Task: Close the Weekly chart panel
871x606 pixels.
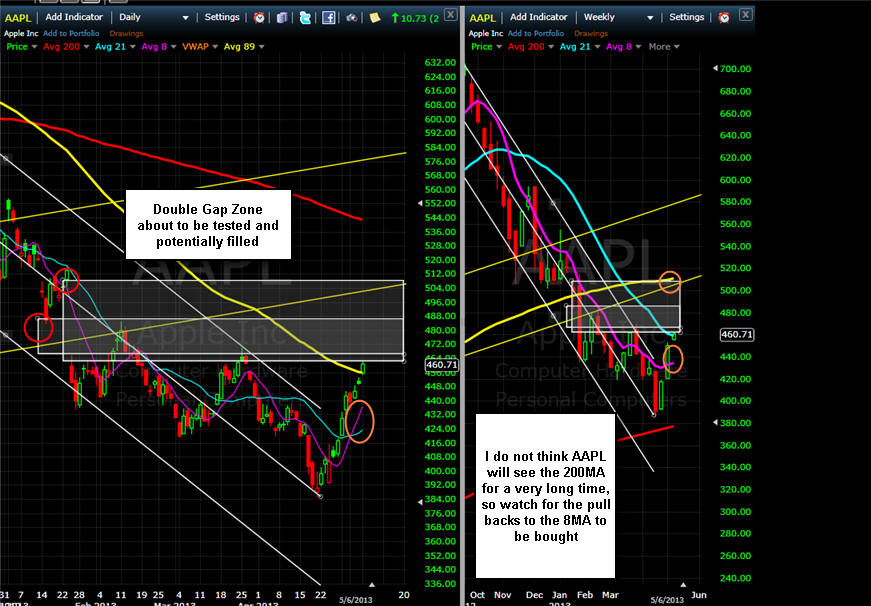Action: 745,14
